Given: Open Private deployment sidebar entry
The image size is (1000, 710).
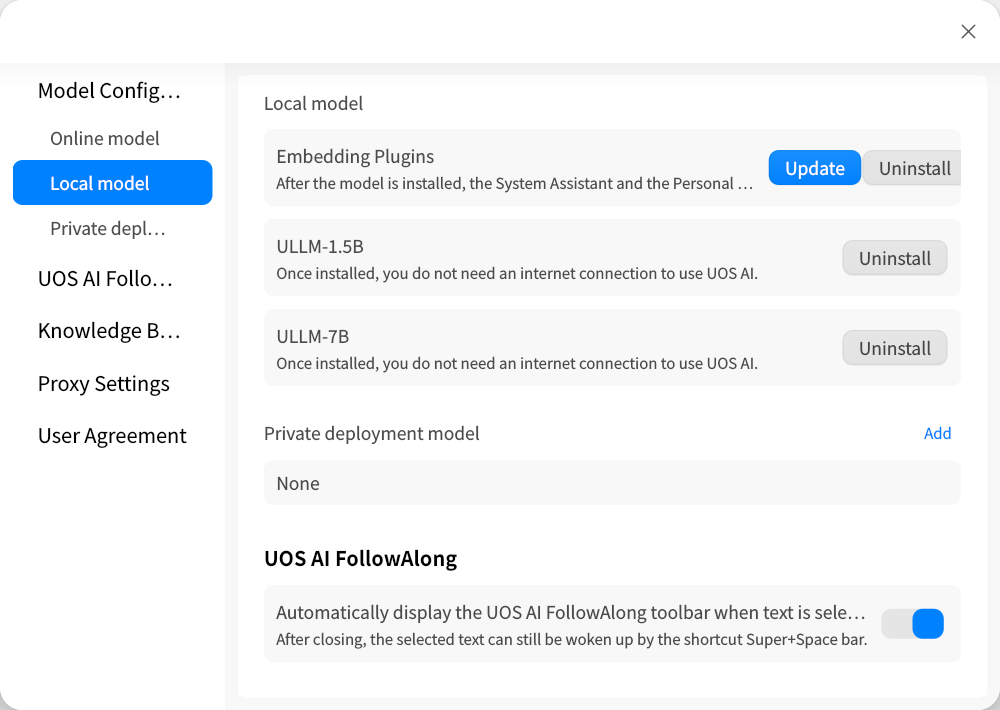Looking at the screenshot, I should [x=108, y=228].
